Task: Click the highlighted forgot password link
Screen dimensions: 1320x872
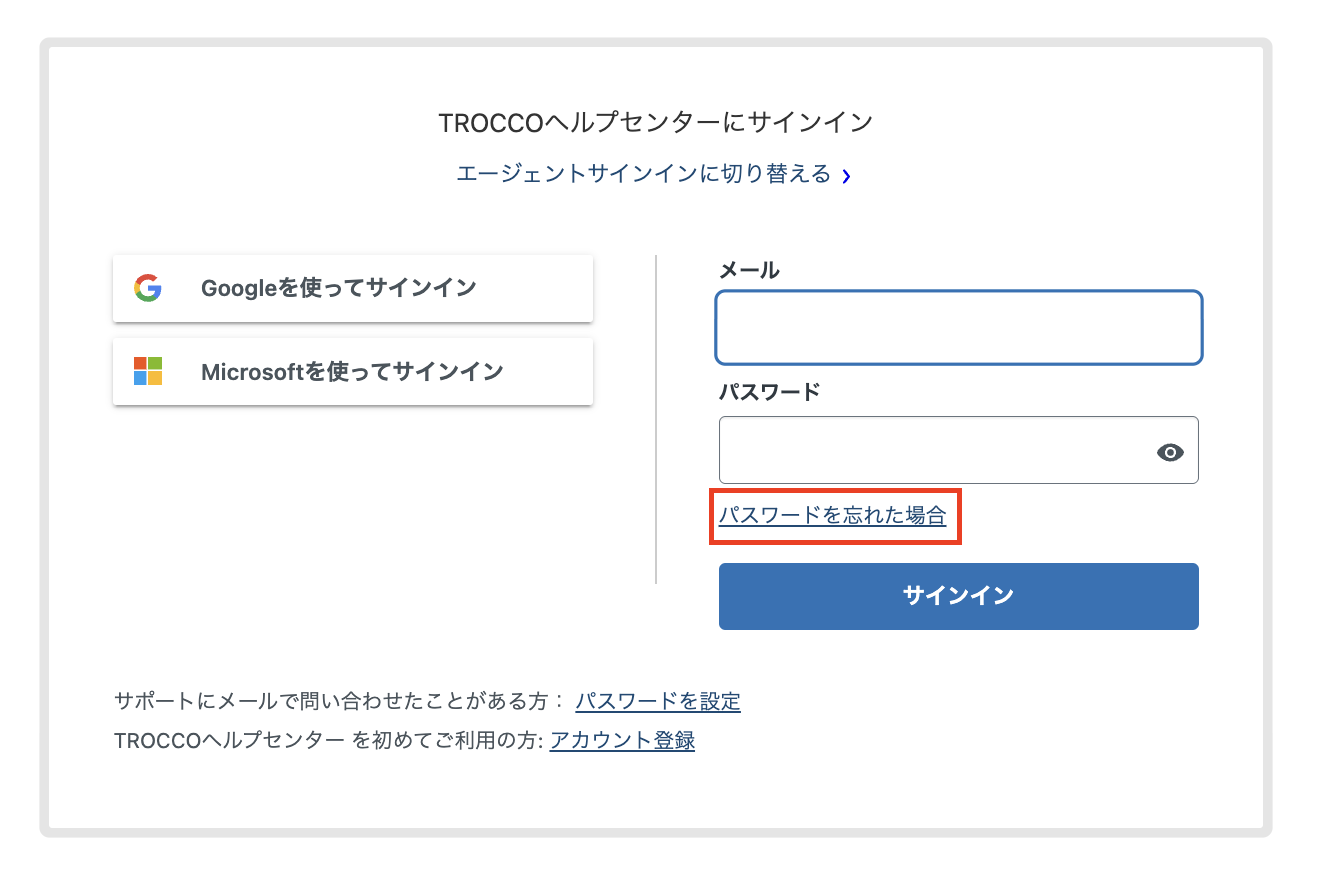Action: 835,516
